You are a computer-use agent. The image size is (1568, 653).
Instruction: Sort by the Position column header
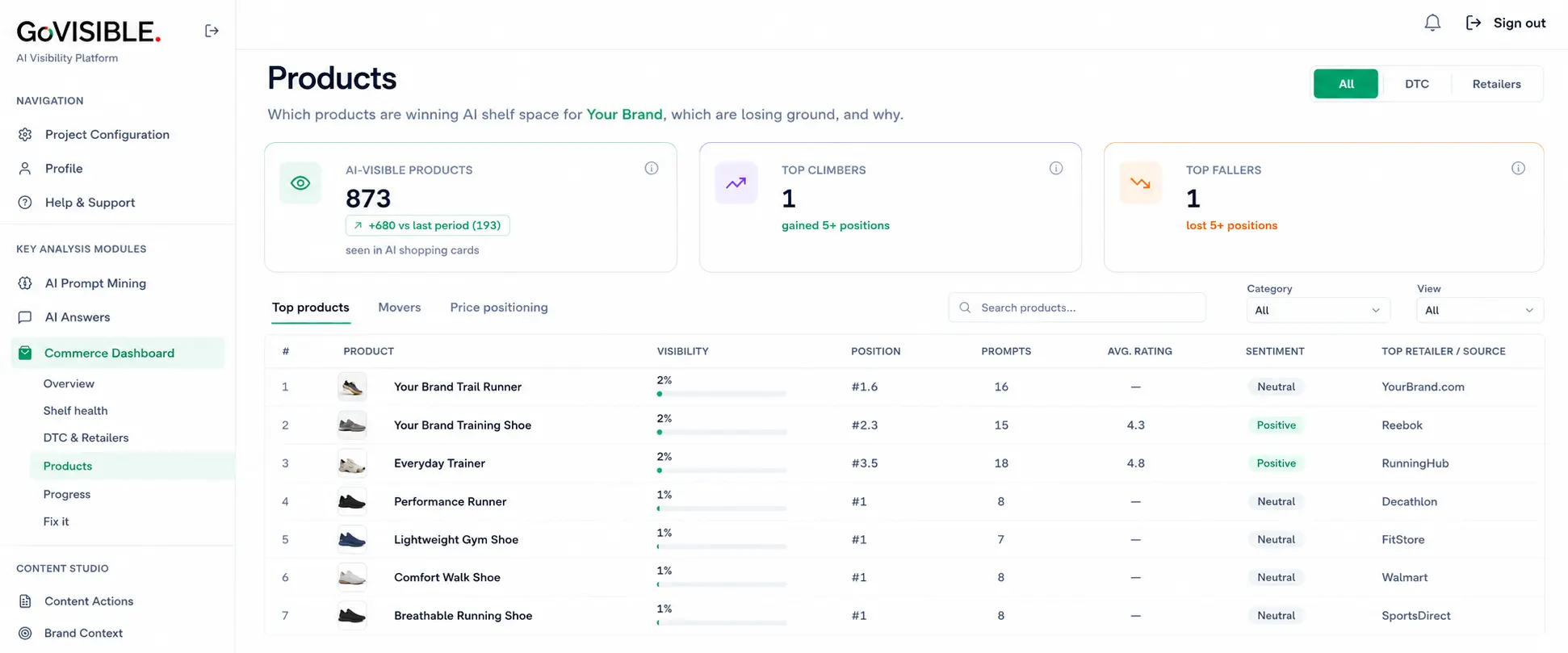875,351
